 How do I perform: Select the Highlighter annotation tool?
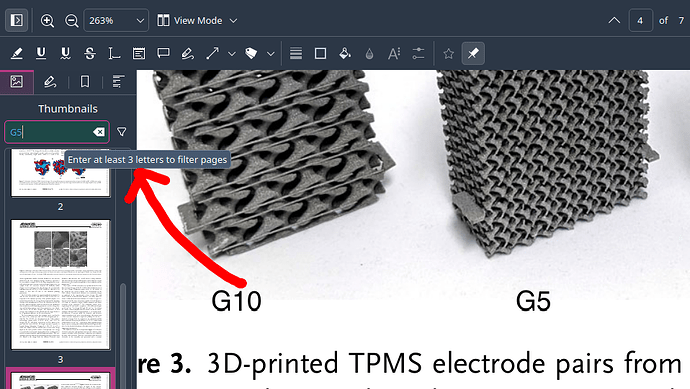[x=17, y=54]
